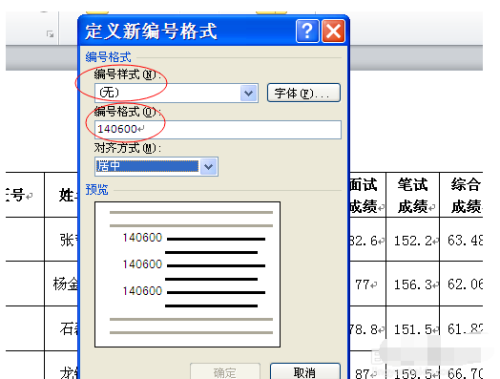This screenshot has width=500, height=379.
Task: Click the name cell starting with 杨金
Action: (x=61, y=284)
